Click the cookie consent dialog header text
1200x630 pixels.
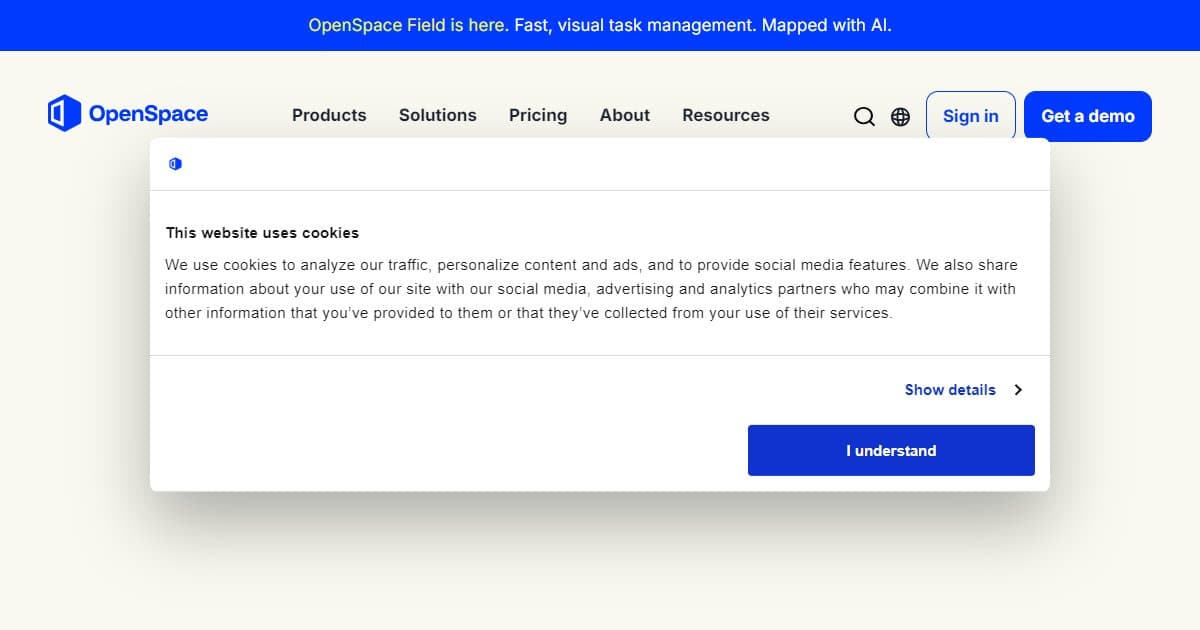pos(263,232)
